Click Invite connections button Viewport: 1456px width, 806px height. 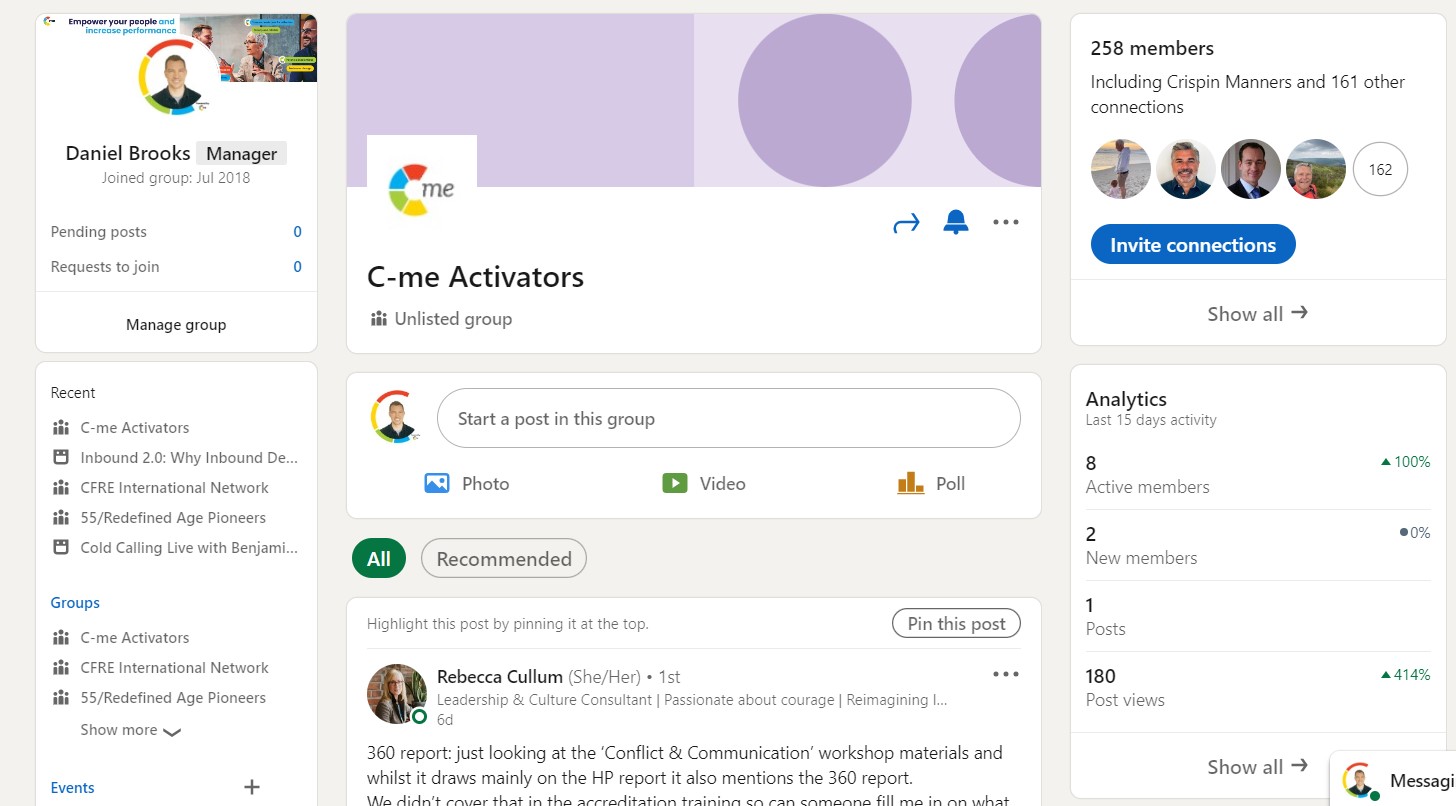[x=1193, y=245]
